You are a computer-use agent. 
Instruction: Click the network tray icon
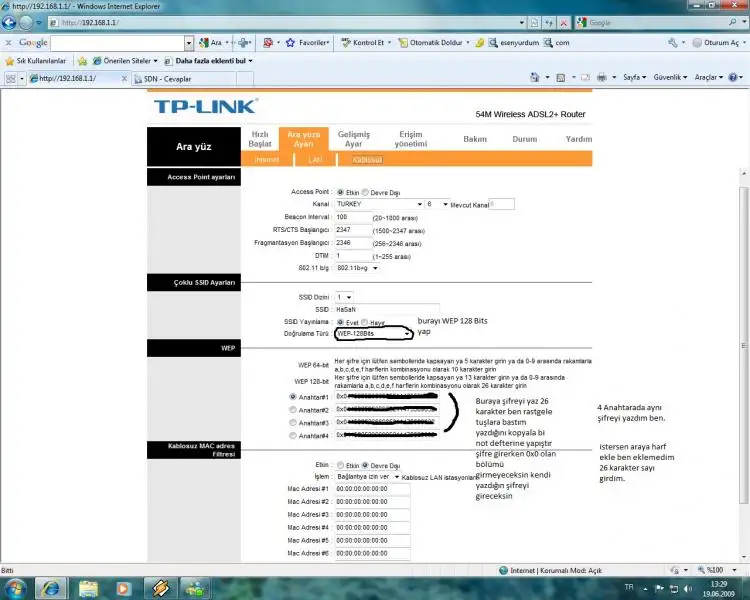point(674,589)
